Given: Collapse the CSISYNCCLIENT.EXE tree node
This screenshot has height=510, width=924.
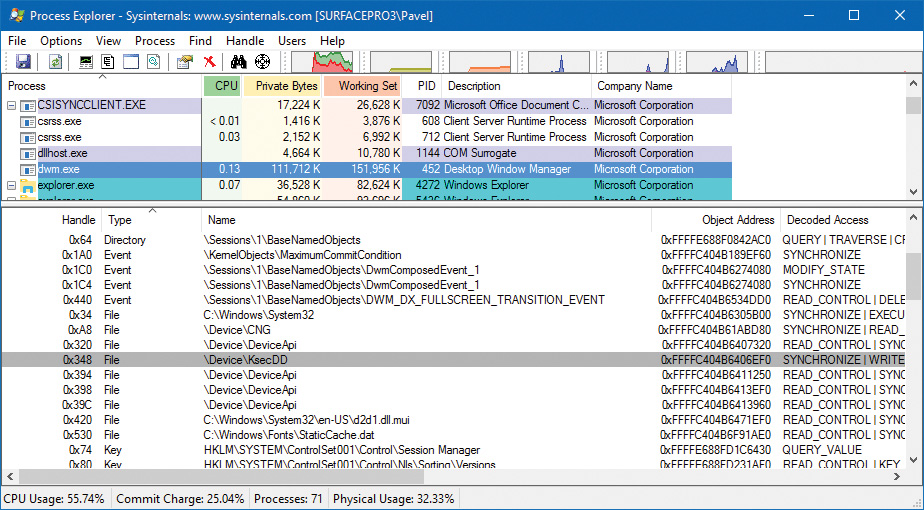Looking at the screenshot, I should pyautogui.click(x=12, y=105).
